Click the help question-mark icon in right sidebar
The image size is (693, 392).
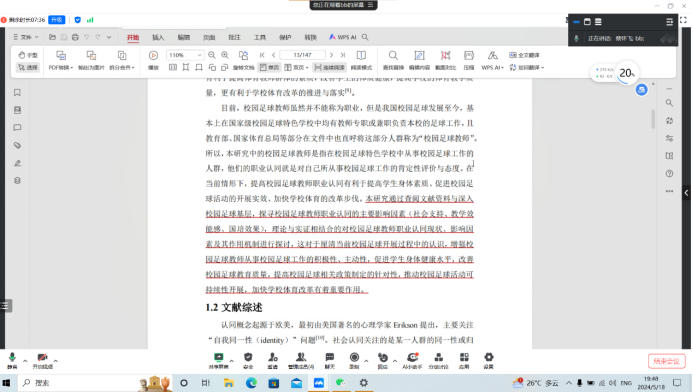click(x=670, y=174)
